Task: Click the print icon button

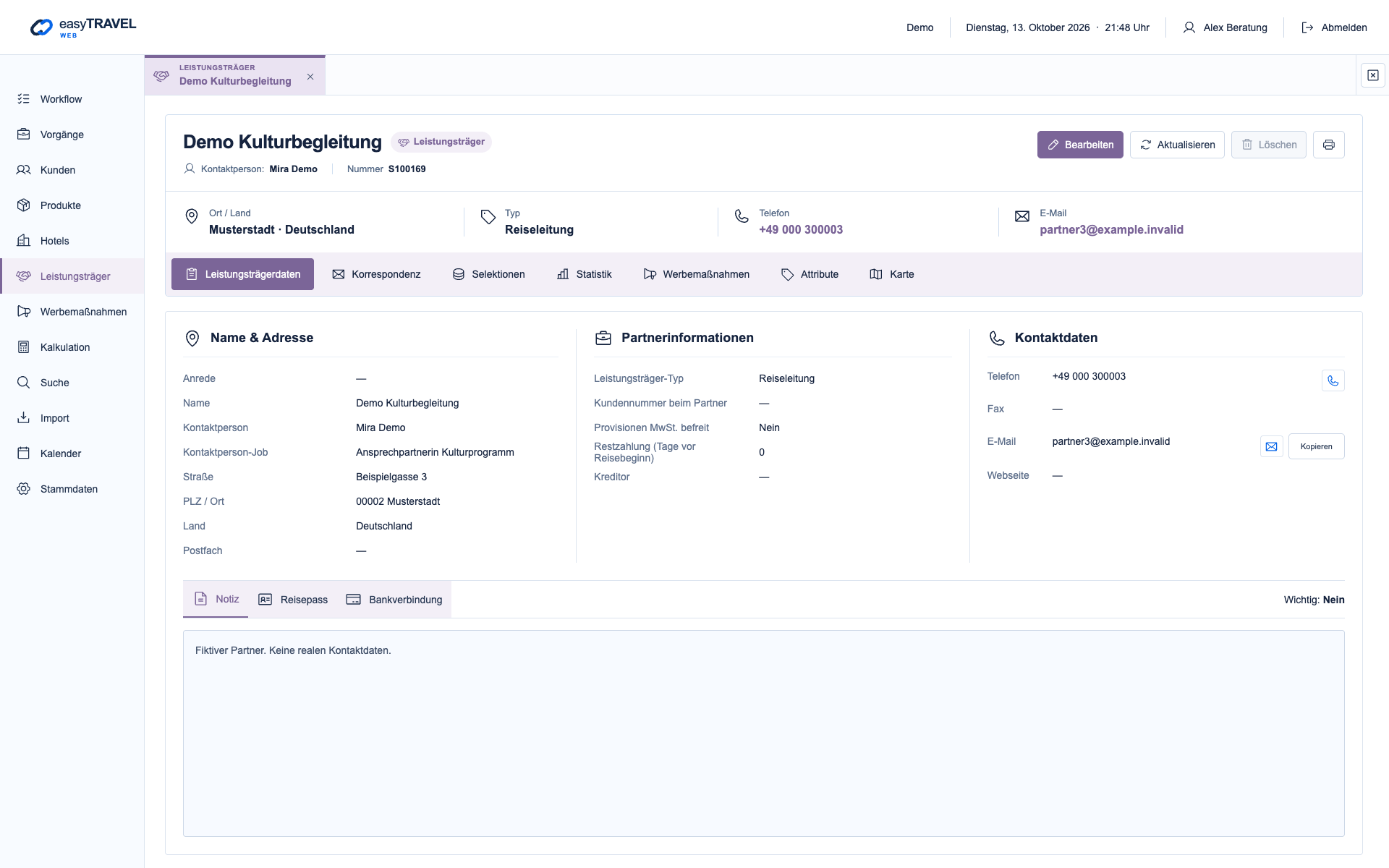Action: click(x=1329, y=145)
